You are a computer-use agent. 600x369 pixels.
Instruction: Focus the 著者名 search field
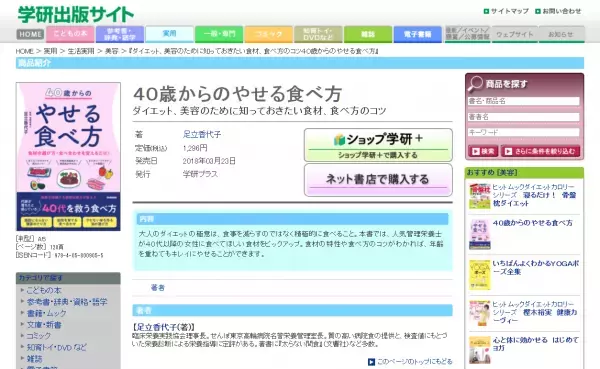[x=523, y=117]
